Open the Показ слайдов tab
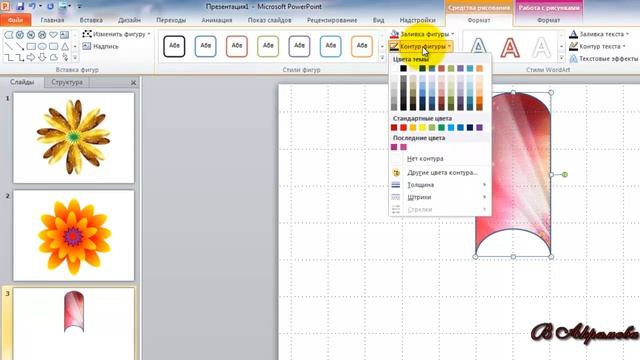This screenshot has width=640, height=360. [269, 20]
